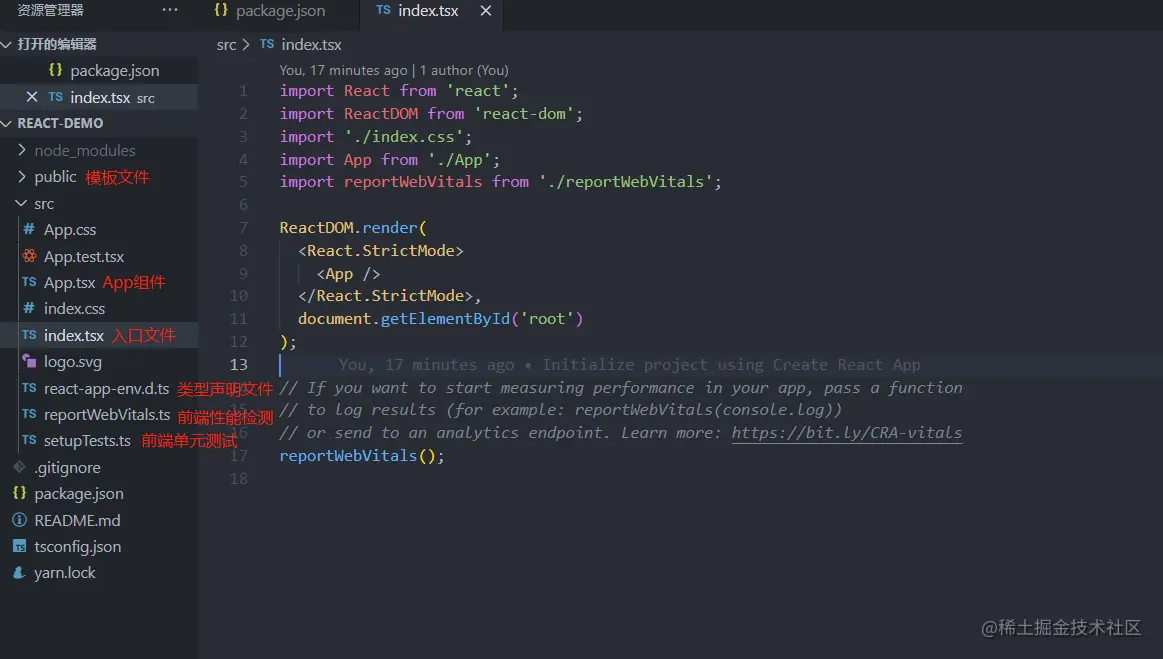Click the README.md info icon

coord(19,520)
